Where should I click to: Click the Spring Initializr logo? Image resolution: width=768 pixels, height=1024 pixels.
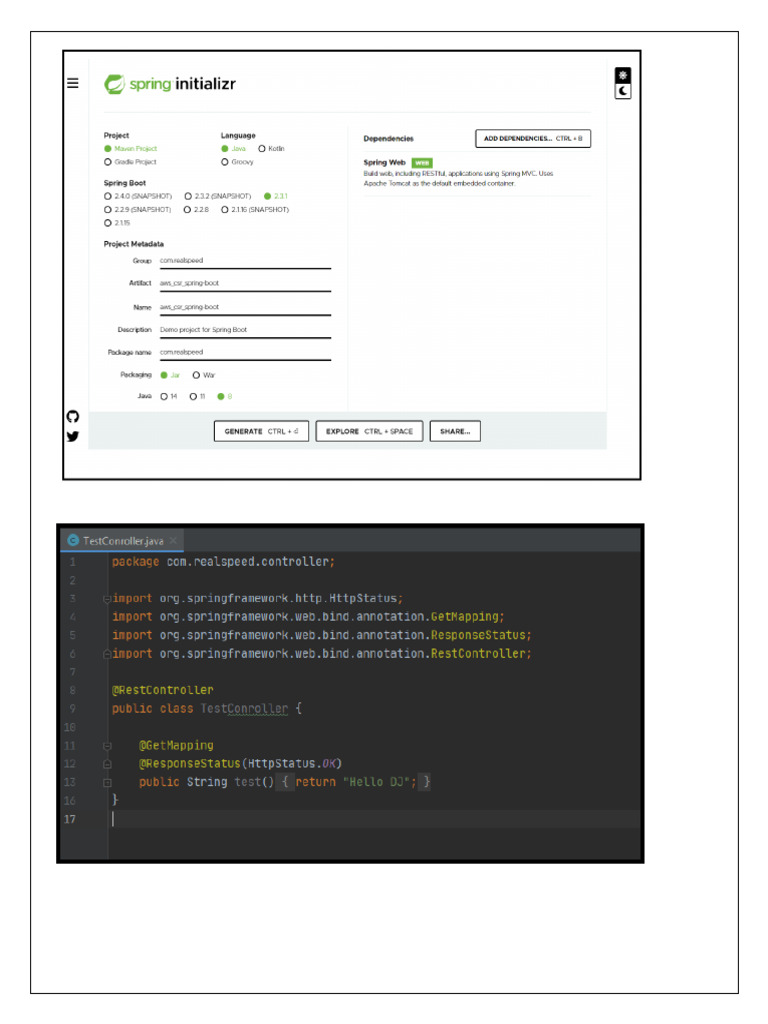coord(171,84)
